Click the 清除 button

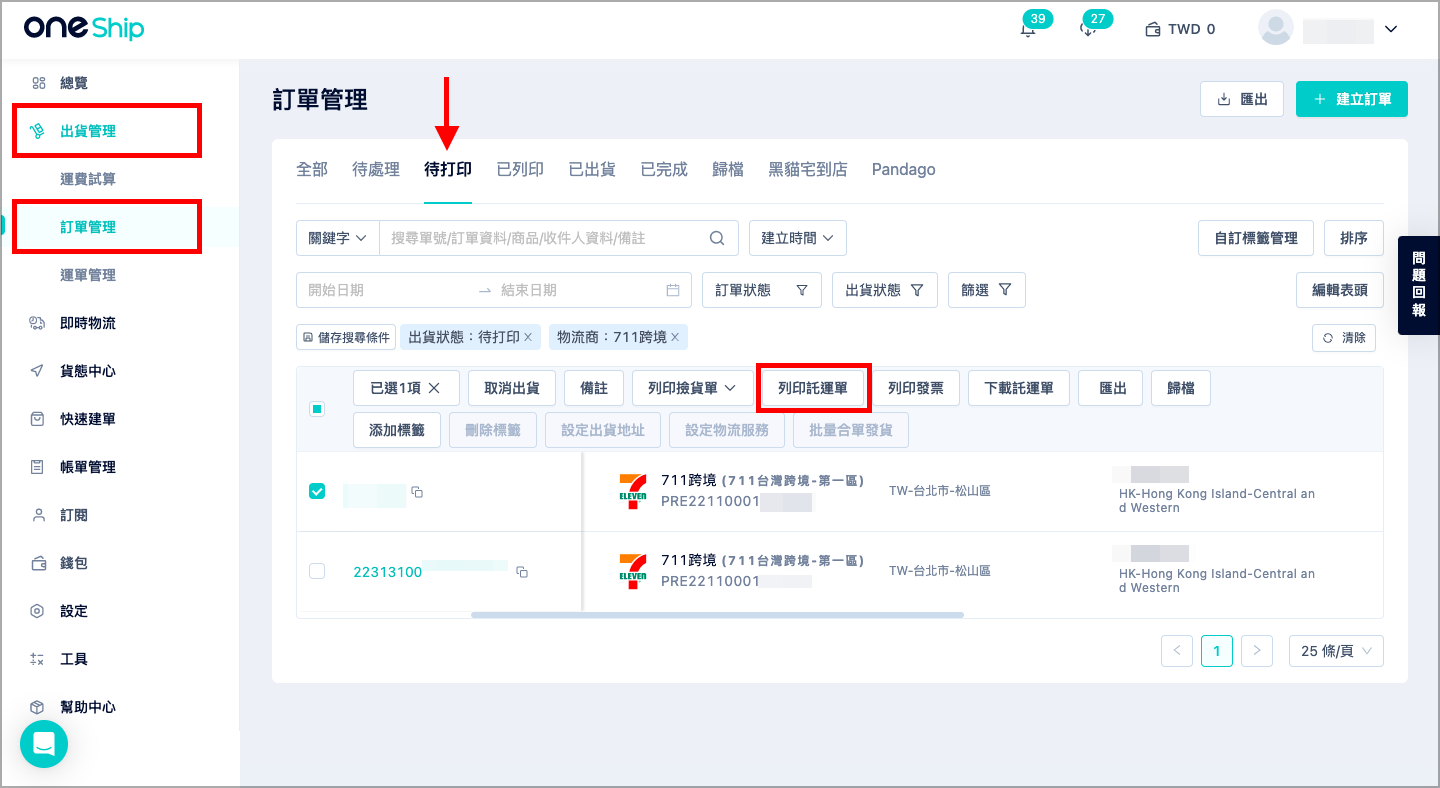[1344, 338]
